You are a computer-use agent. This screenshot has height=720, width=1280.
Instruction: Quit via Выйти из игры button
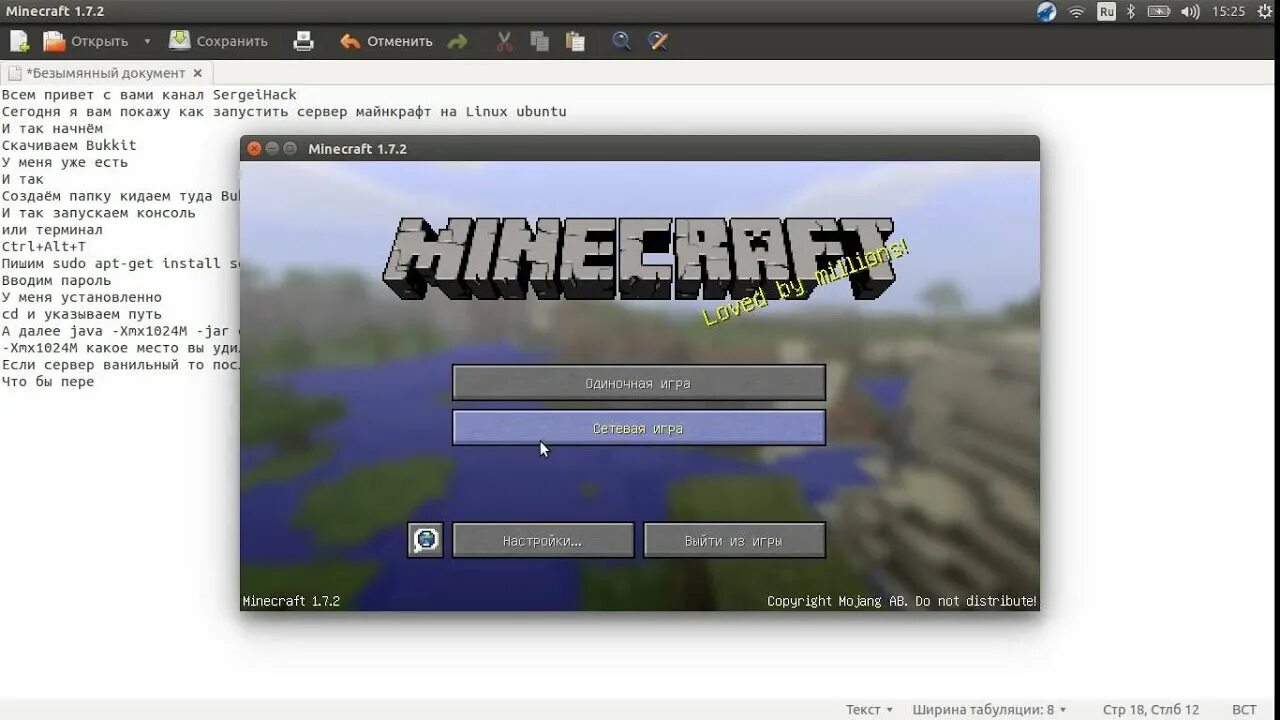click(x=734, y=541)
